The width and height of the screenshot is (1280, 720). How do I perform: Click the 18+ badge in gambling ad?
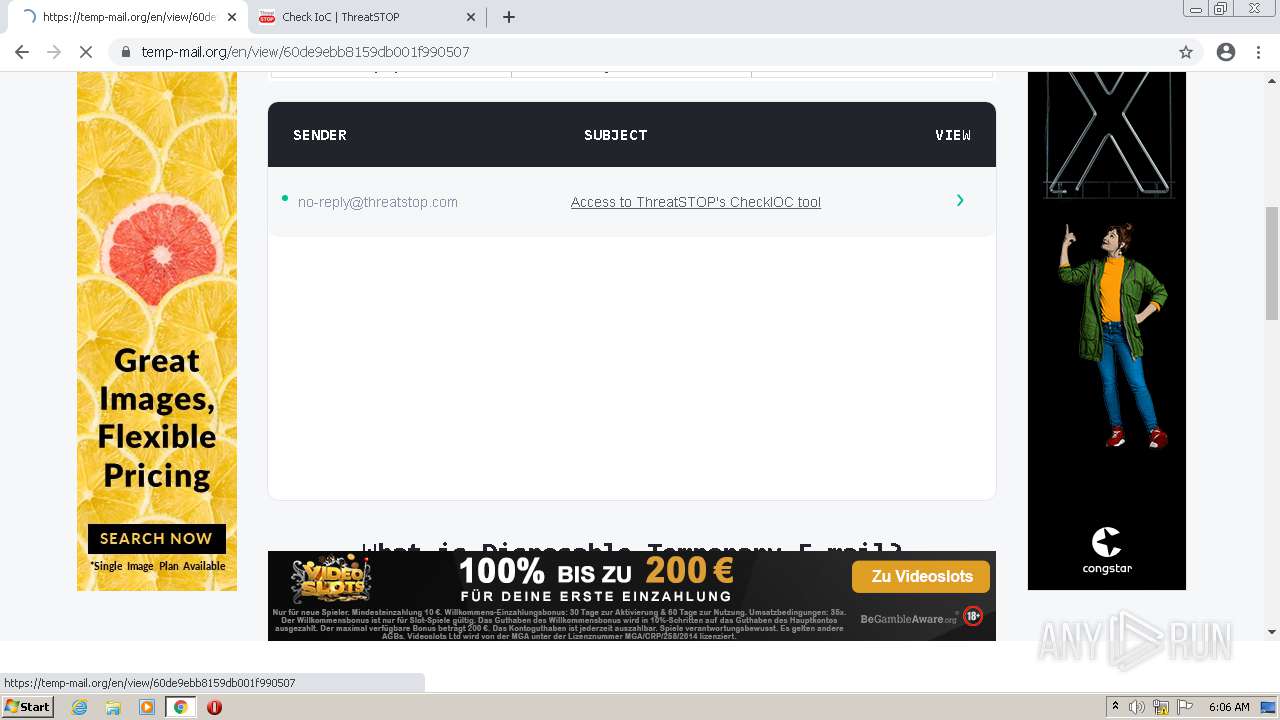pos(973,616)
